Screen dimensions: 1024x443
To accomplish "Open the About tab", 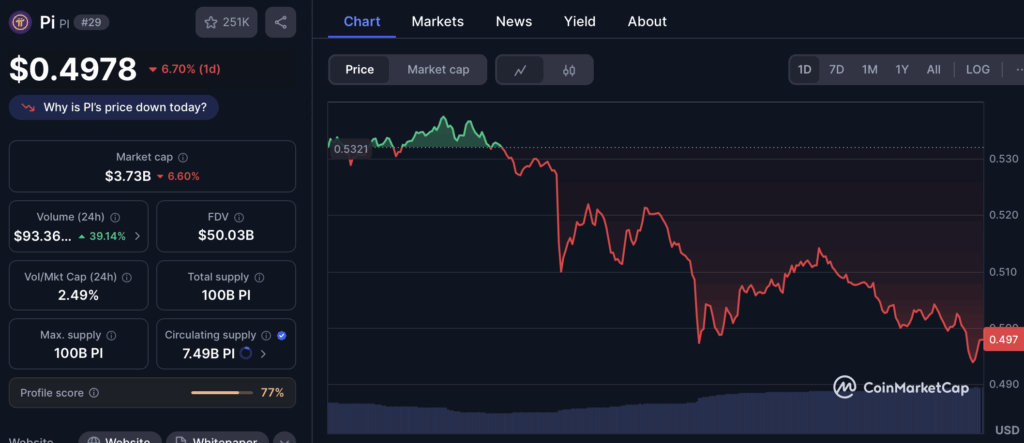I will 647,22.
